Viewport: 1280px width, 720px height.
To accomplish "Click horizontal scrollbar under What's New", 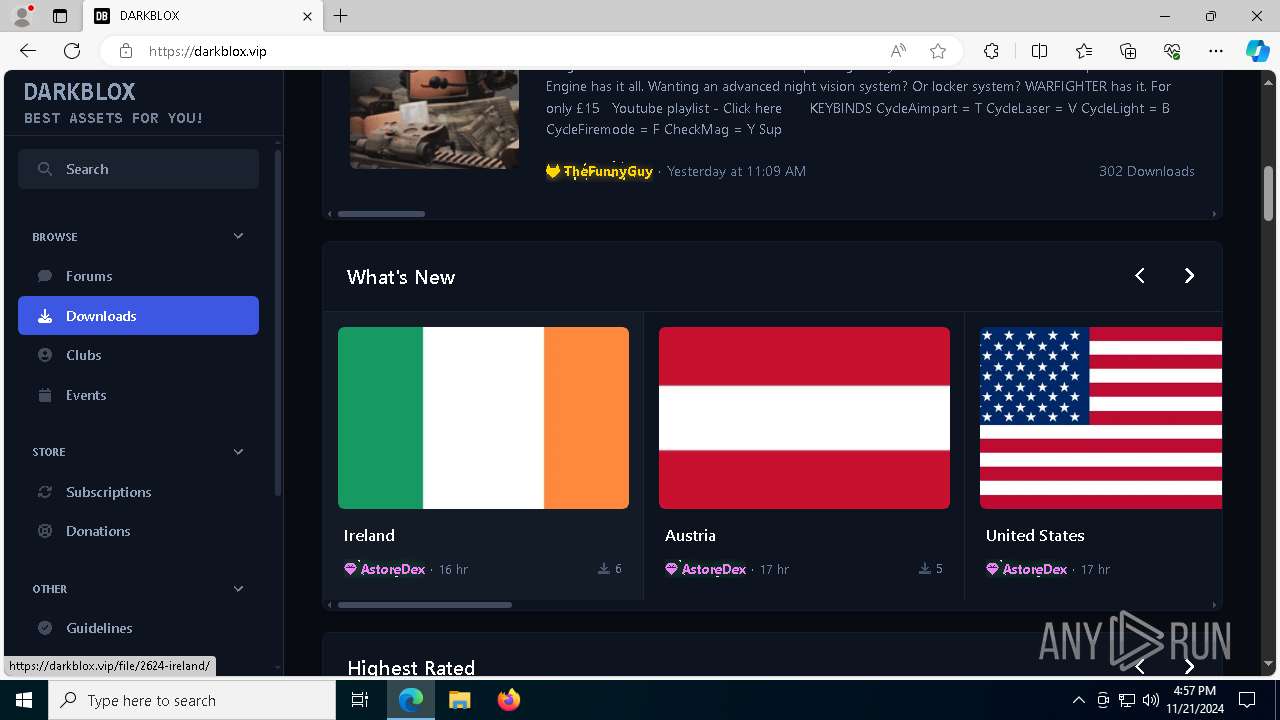I will point(425,605).
